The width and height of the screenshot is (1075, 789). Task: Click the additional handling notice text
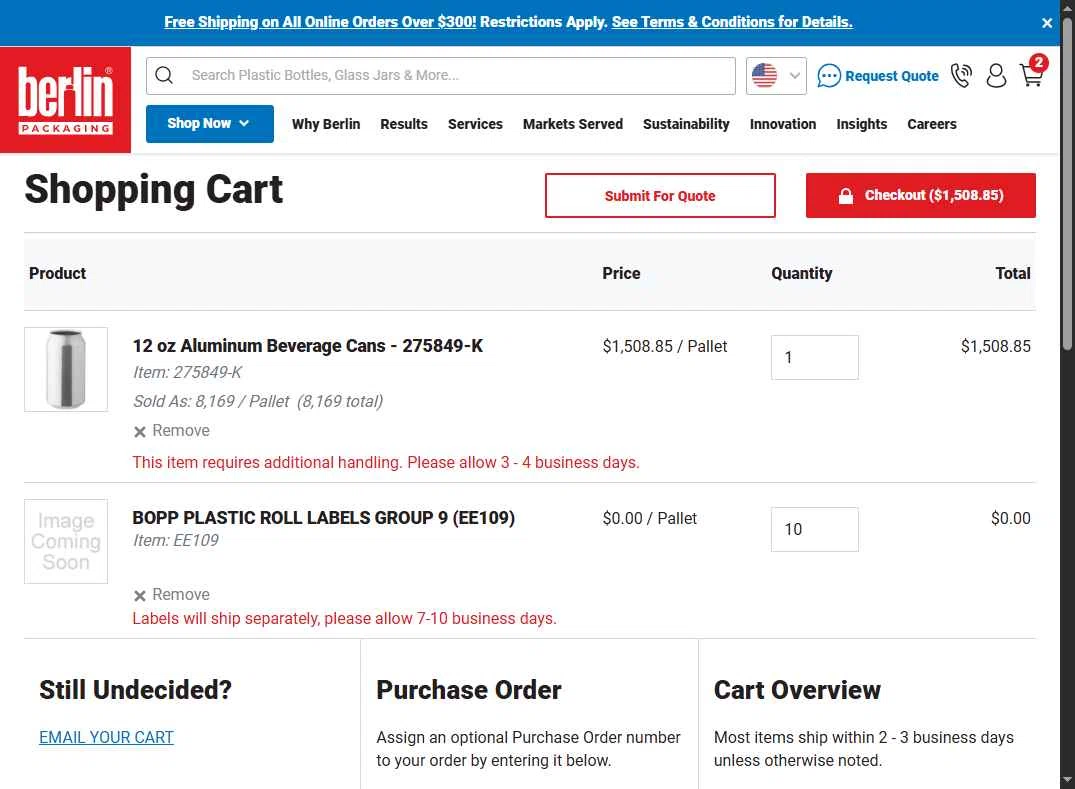pyautogui.click(x=386, y=462)
